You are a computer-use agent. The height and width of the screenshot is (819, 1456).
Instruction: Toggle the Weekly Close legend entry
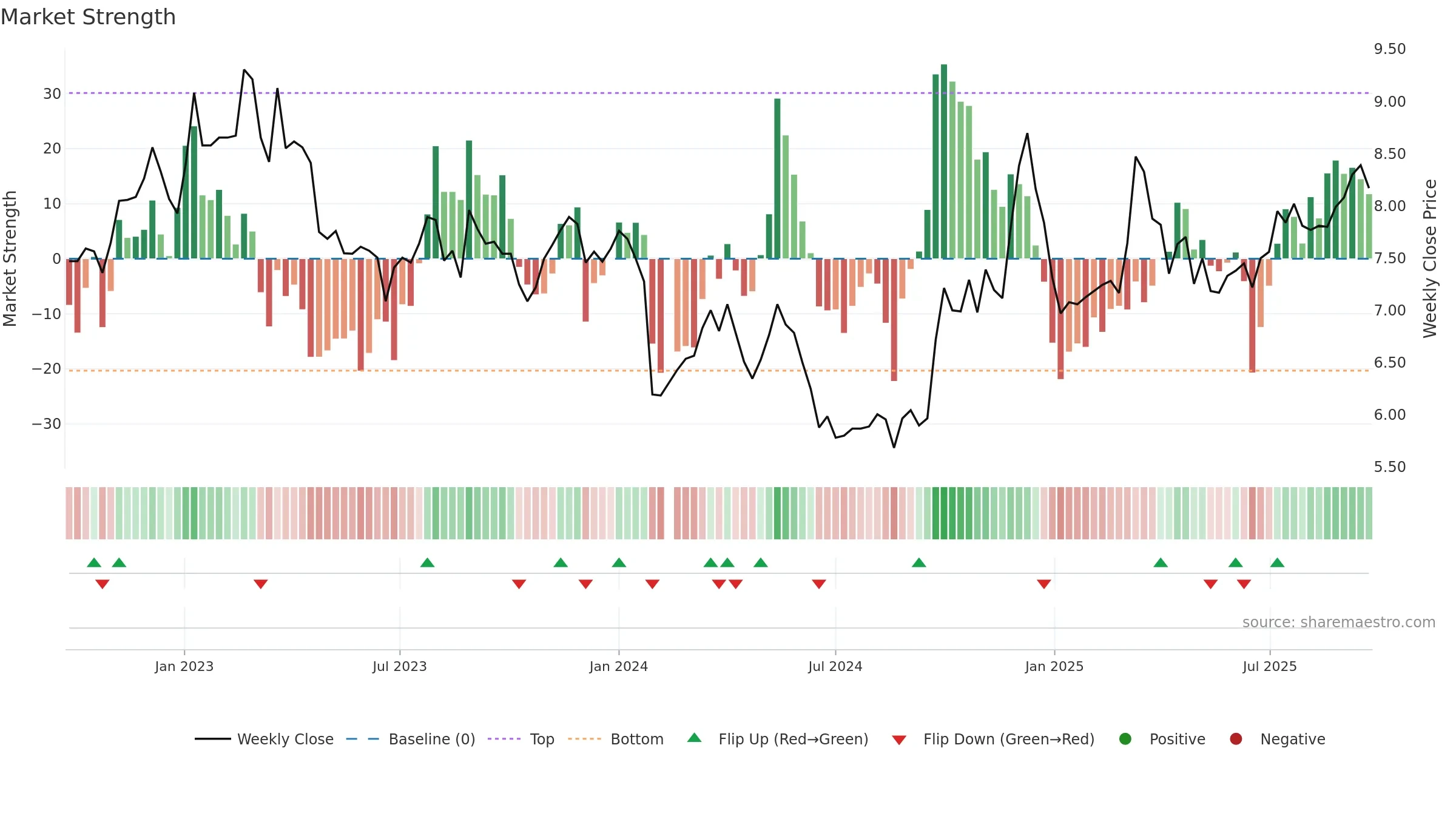pyautogui.click(x=264, y=739)
